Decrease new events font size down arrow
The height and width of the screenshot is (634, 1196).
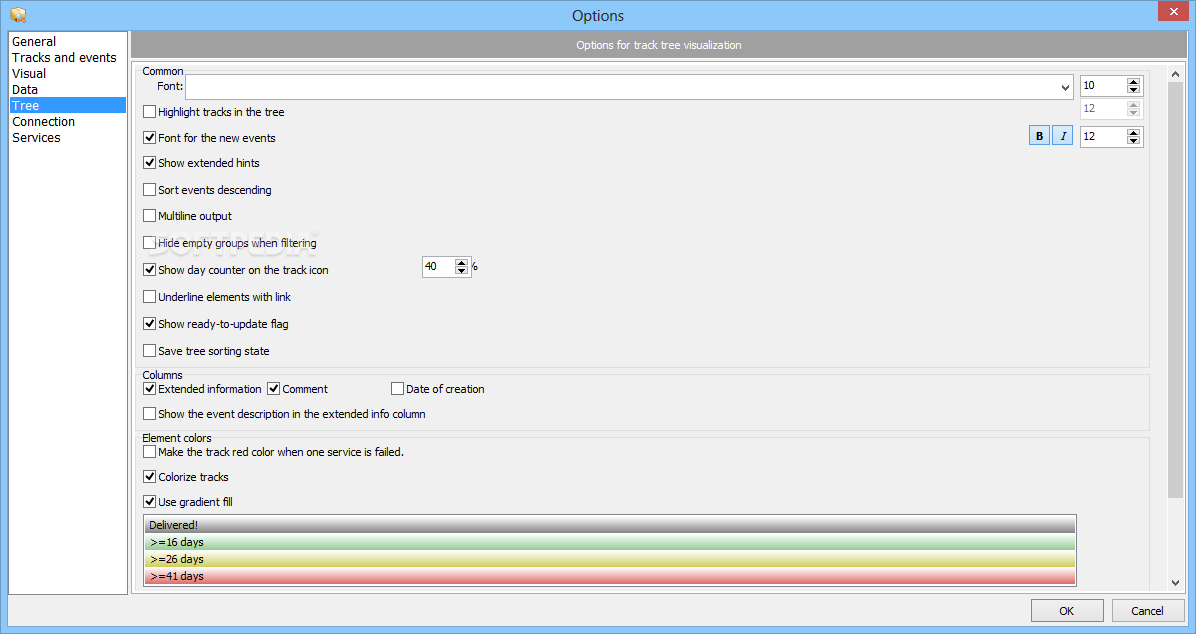click(1133, 140)
